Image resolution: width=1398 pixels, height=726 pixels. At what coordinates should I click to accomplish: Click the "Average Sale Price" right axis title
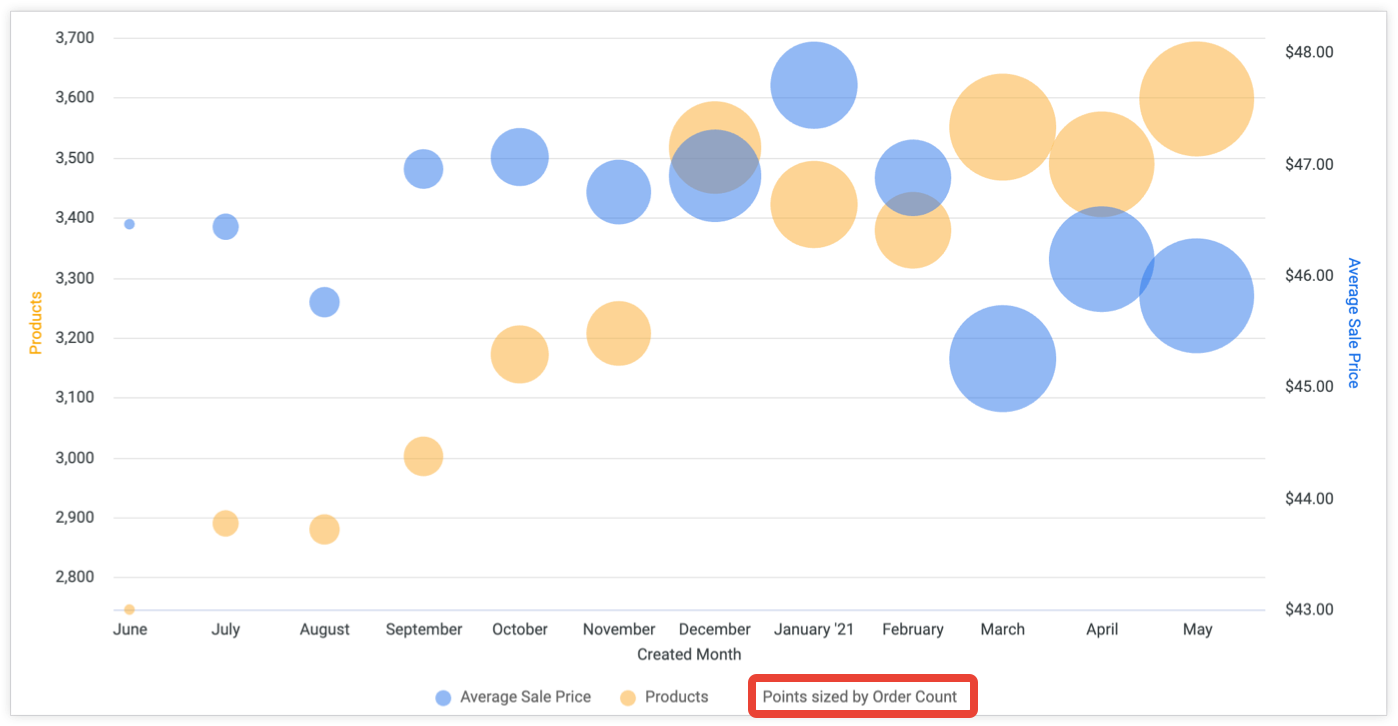1353,323
